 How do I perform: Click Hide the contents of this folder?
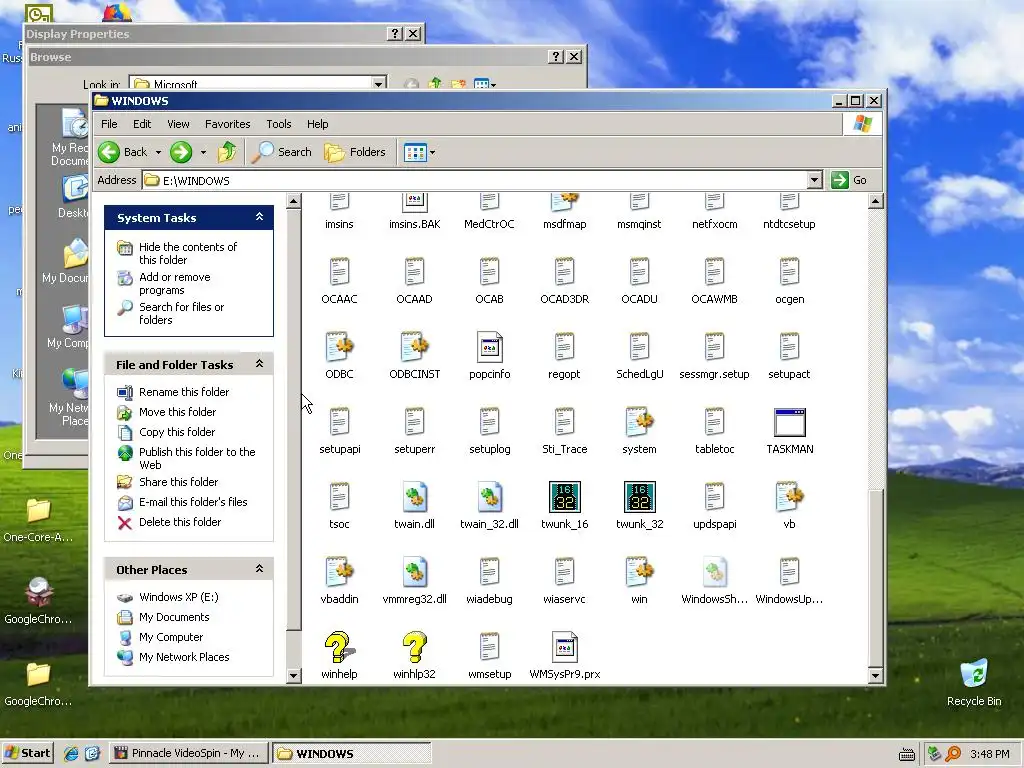[x=188, y=253]
